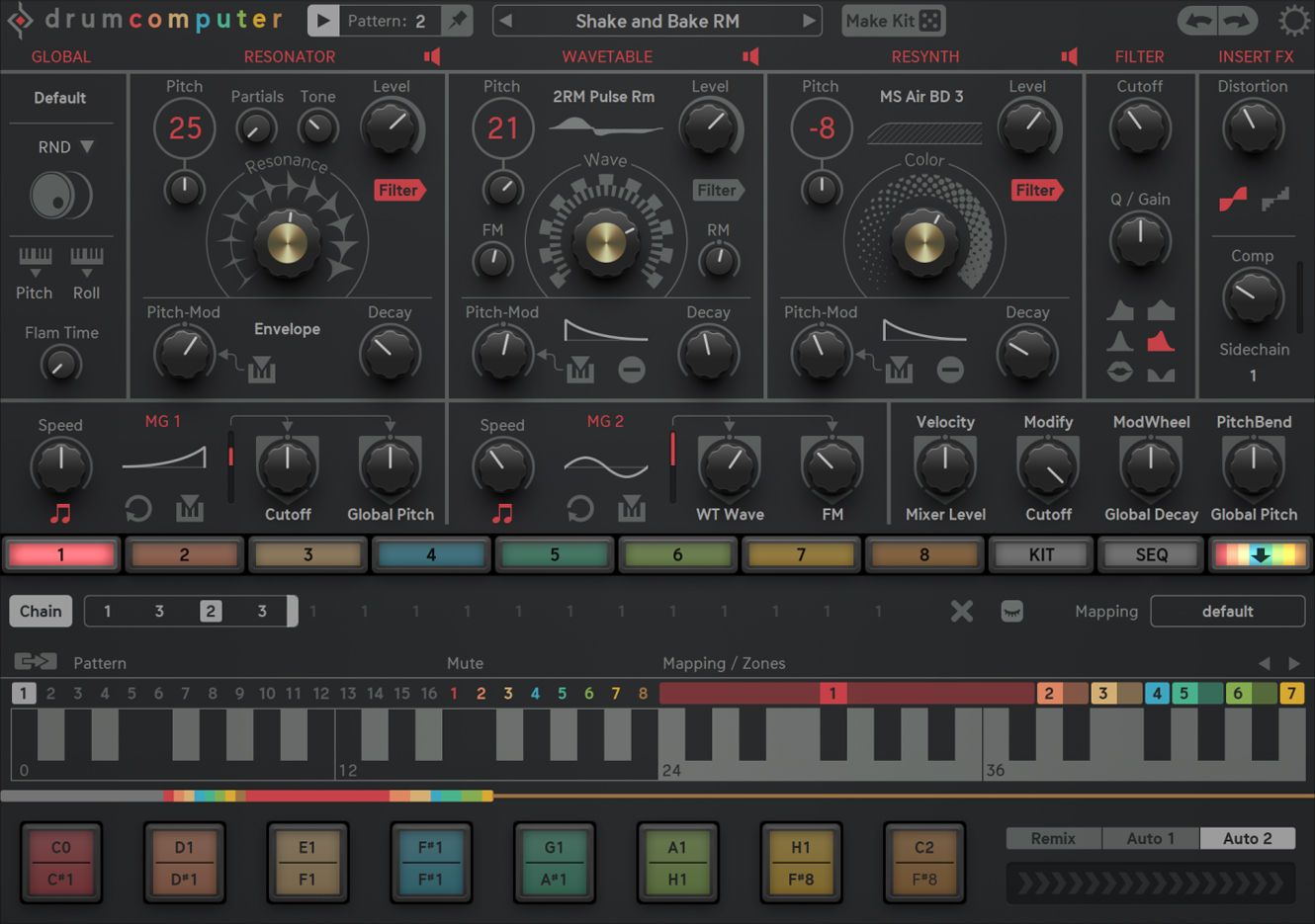Screen dimensions: 1315x924
Task: Click the step-shaped bitcrusher icon in Insert FX
Action: 1275,199
